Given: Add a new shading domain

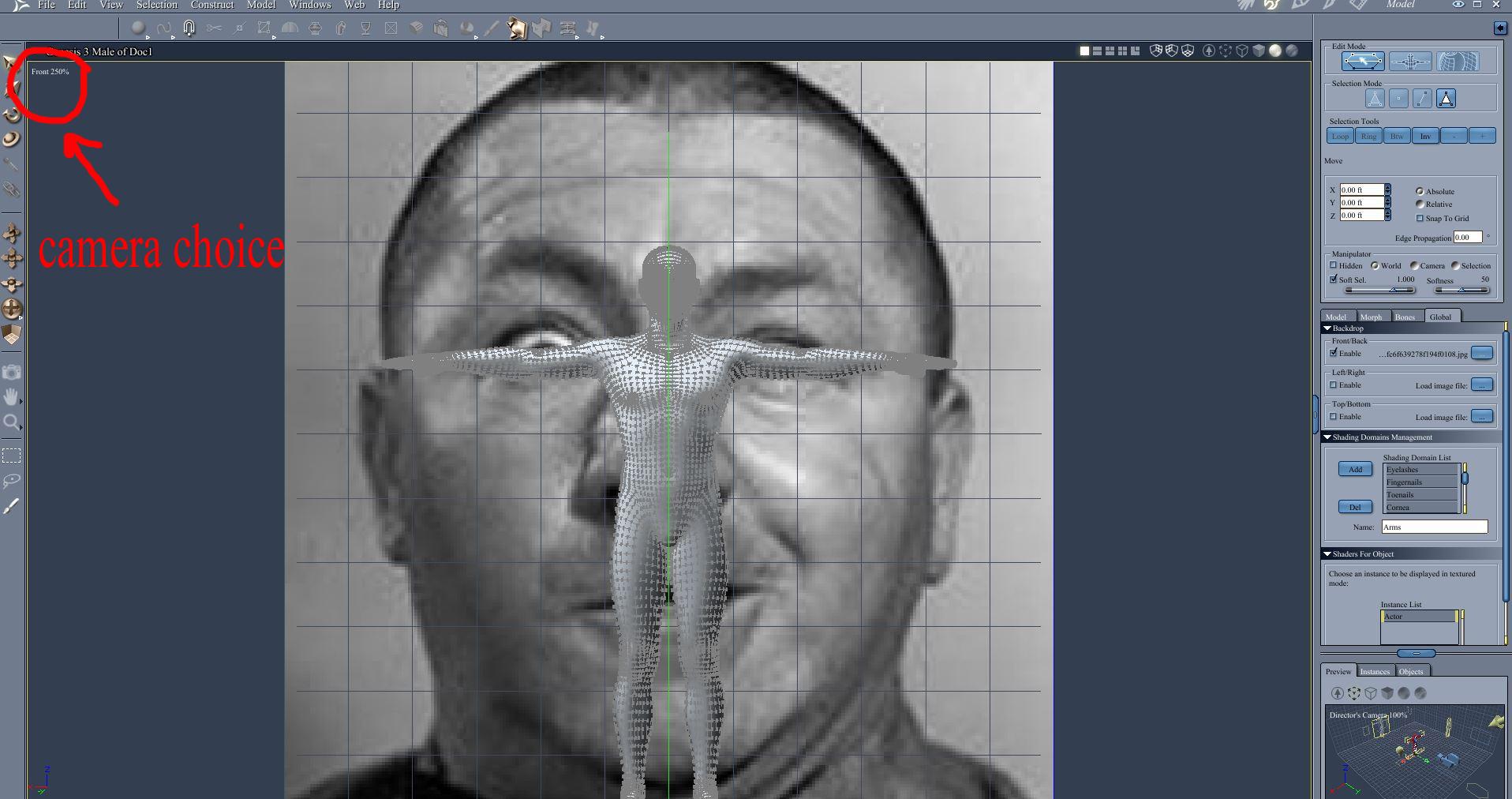Looking at the screenshot, I should point(1355,469).
